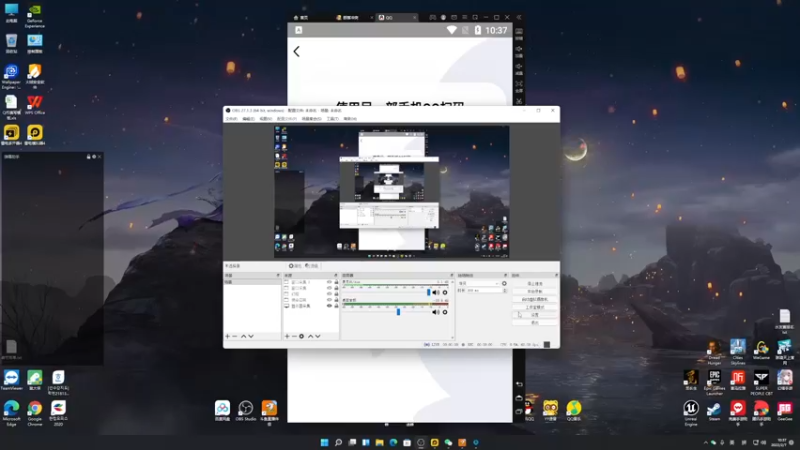800x450 pixels.
Task: Pop out the Controls dock
Action: click(x=557, y=275)
